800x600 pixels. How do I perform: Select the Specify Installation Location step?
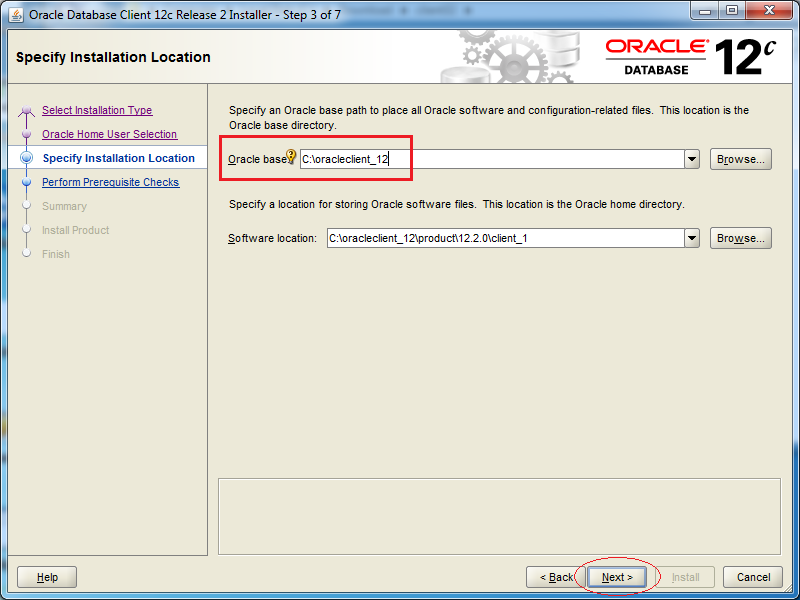click(119, 158)
